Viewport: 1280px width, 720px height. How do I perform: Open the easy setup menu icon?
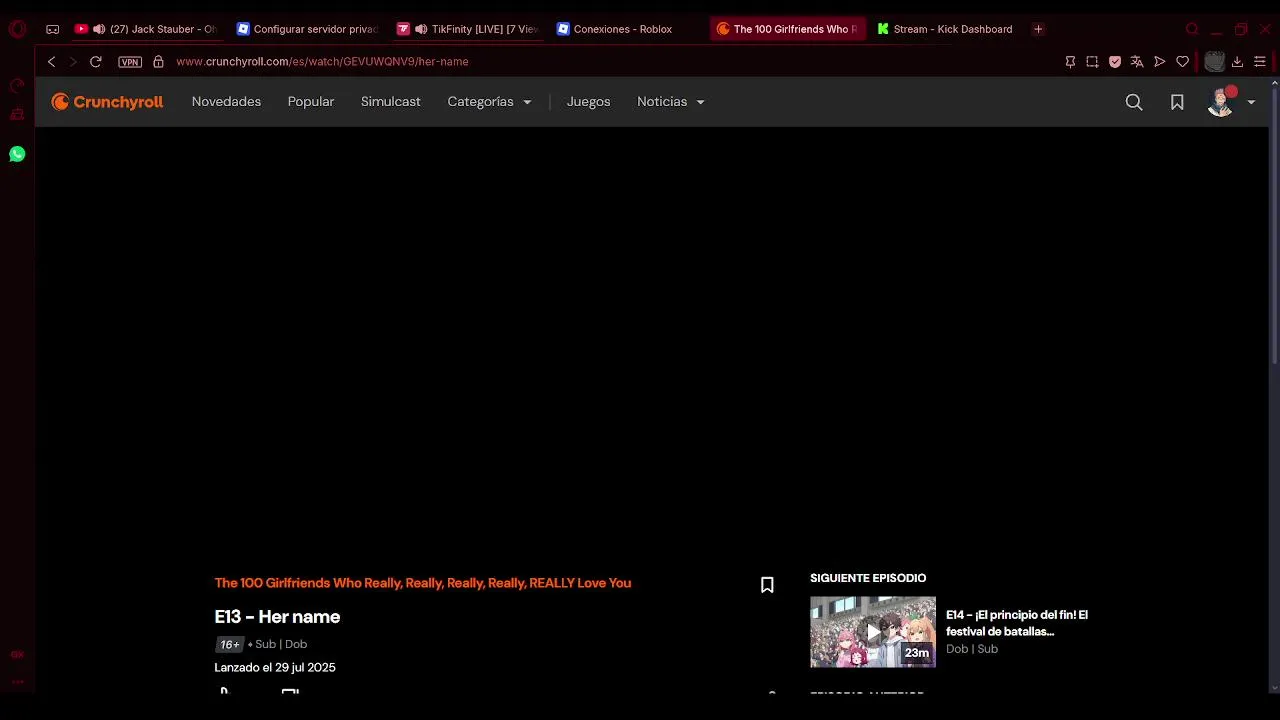coord(1260,62)
